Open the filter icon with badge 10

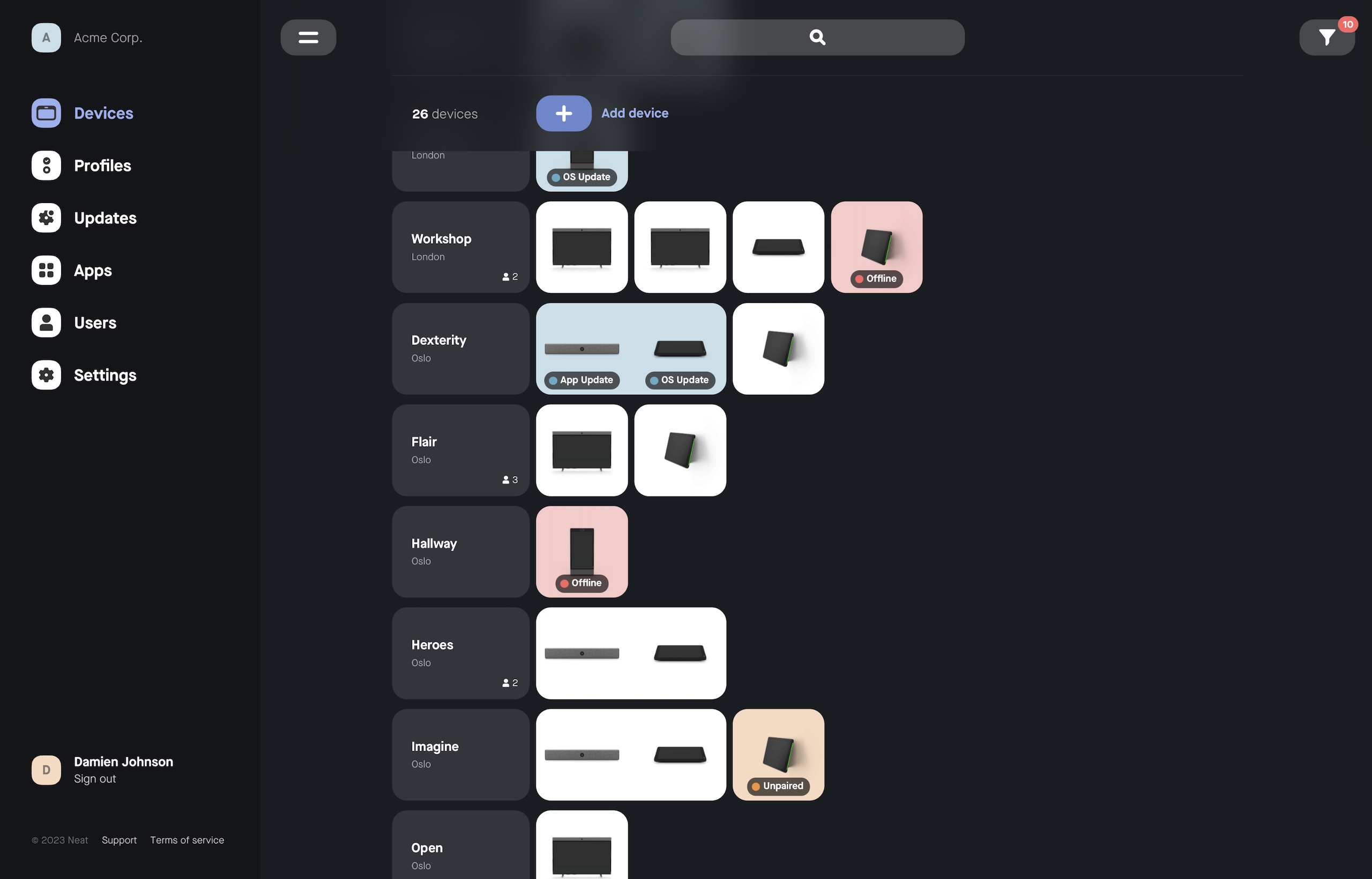coord(1326,37)
